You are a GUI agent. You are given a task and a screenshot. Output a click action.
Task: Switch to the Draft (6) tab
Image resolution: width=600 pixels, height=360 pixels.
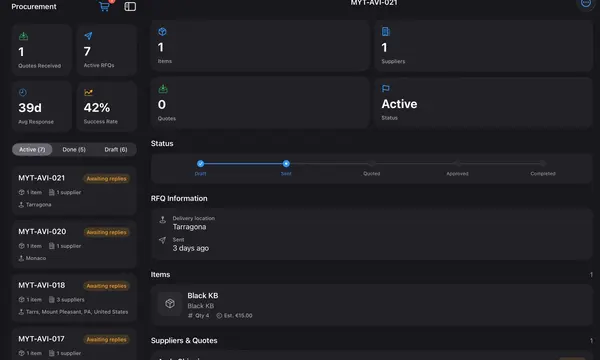116,150
